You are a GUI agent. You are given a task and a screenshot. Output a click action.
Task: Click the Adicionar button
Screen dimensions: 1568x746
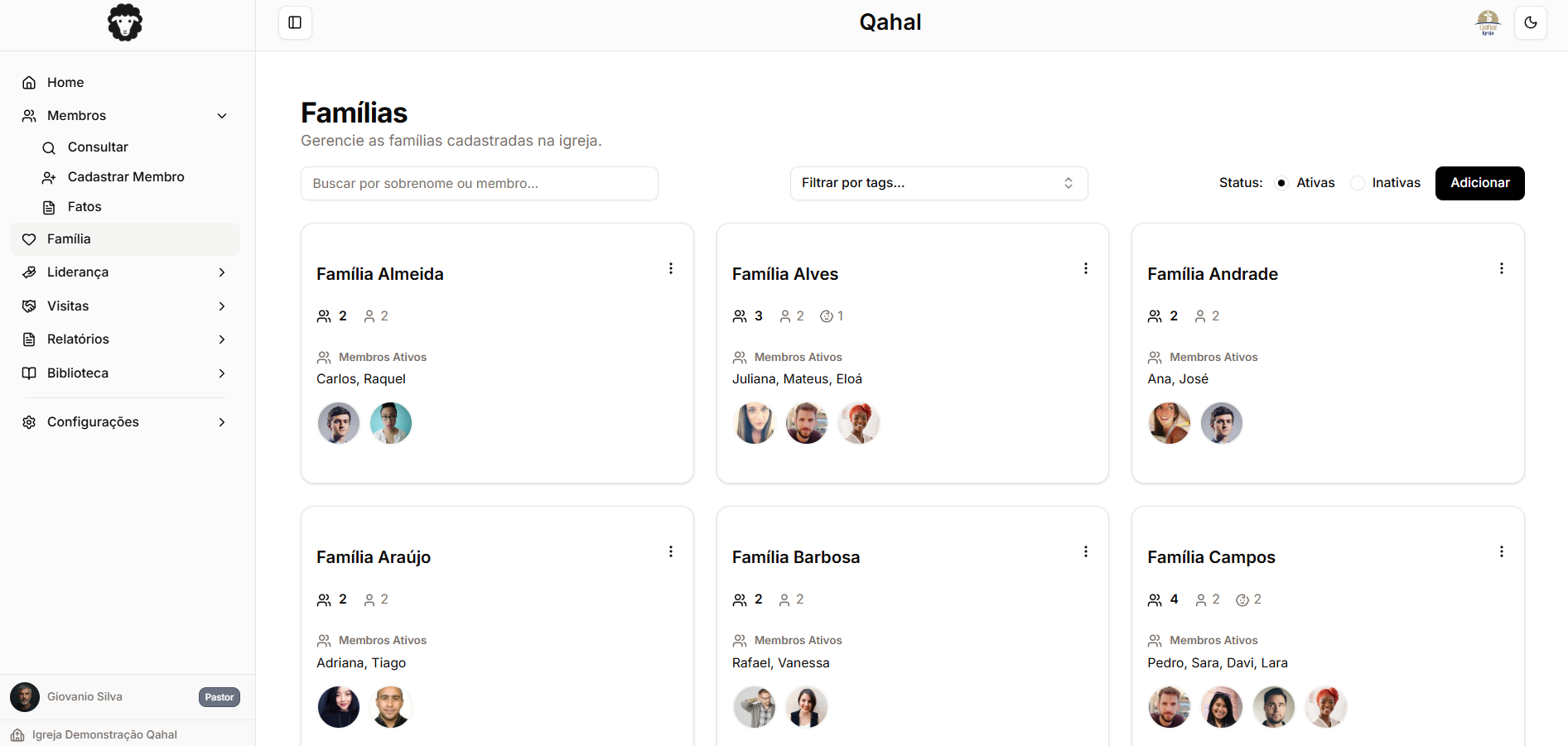[1479, 183]
